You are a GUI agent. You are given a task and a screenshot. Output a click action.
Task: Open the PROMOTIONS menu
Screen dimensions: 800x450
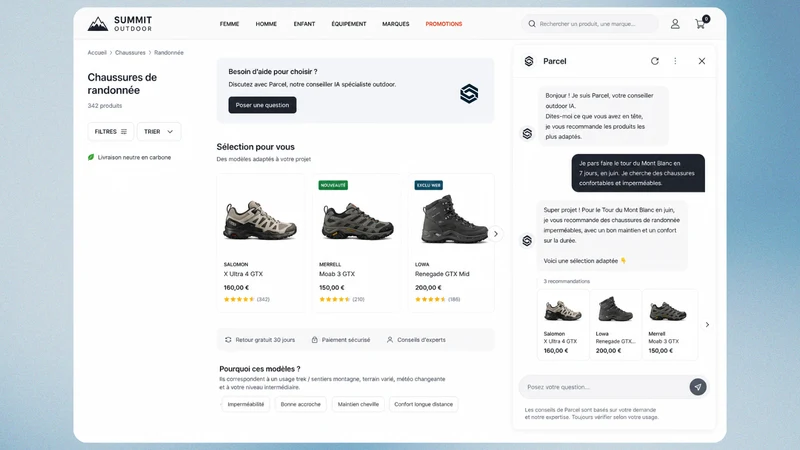444,24
